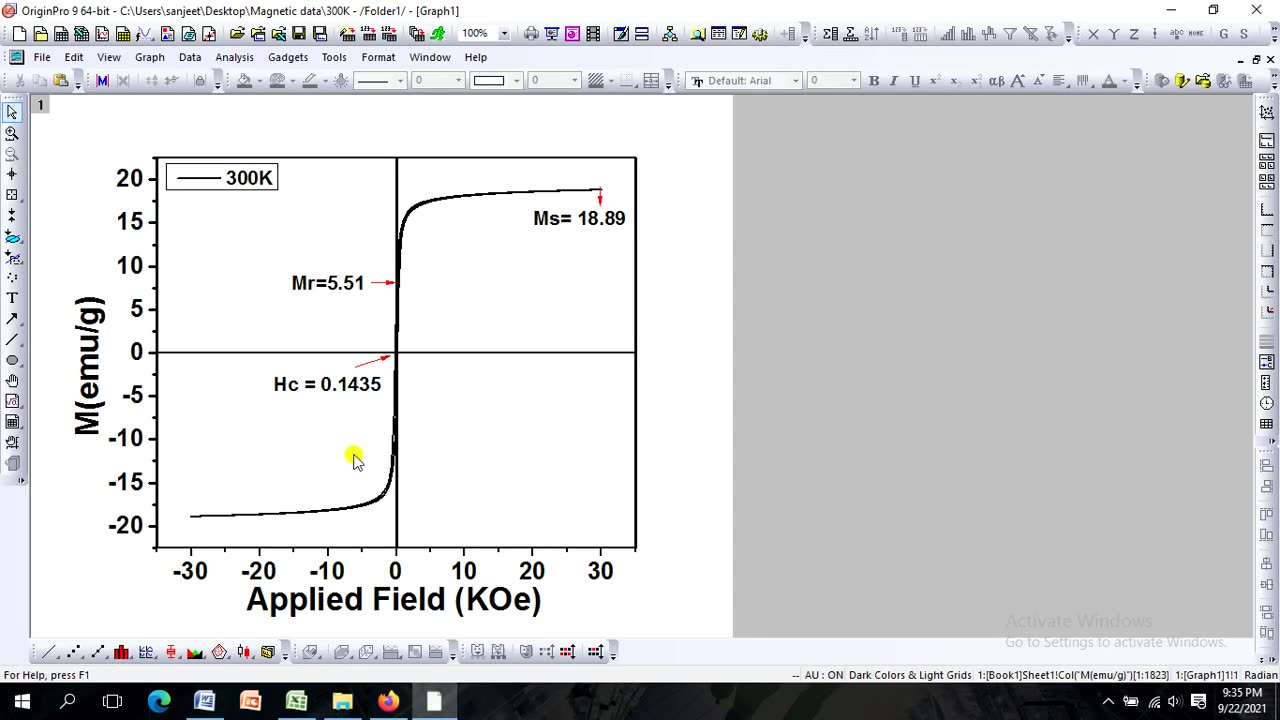
Task: Toggle Superscript formatting
Action: (935, 81)
